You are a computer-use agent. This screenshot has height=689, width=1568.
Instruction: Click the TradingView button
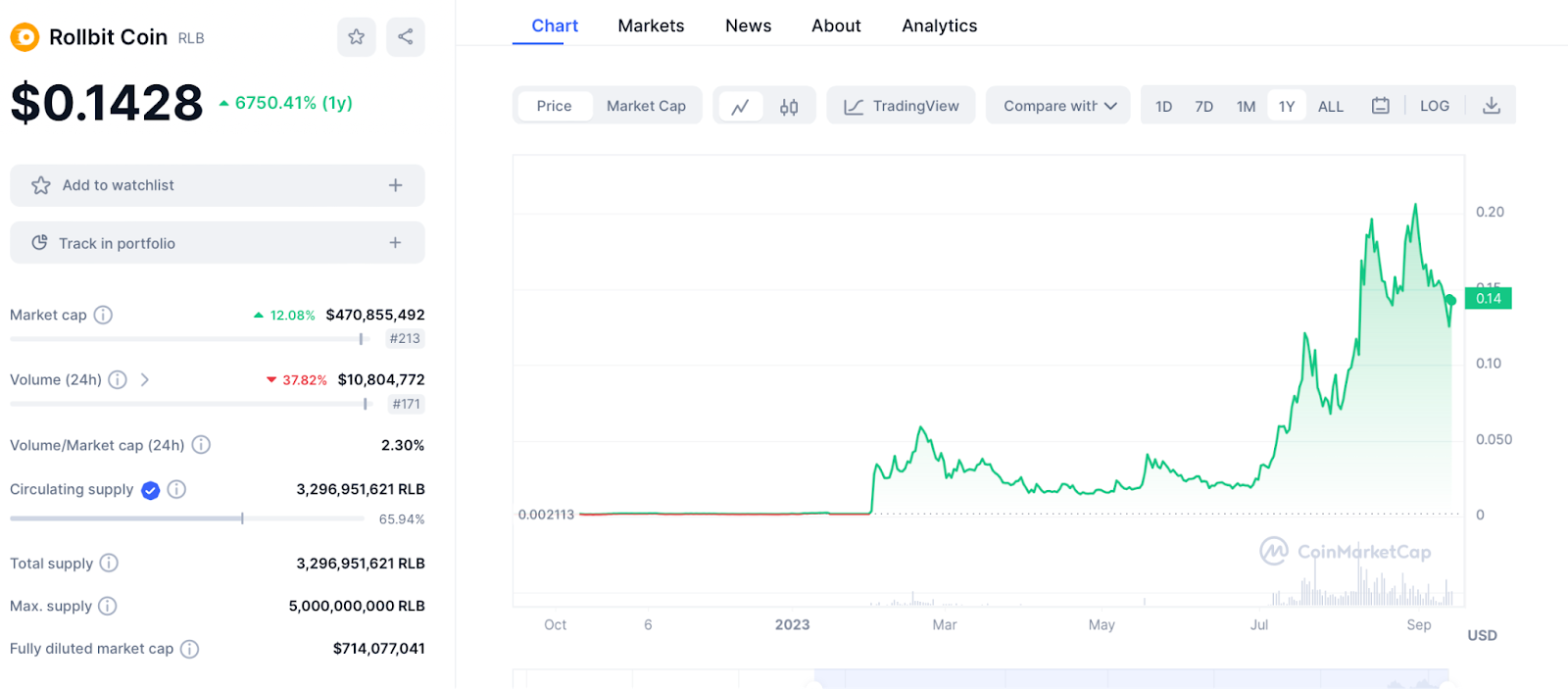[902, 106]
